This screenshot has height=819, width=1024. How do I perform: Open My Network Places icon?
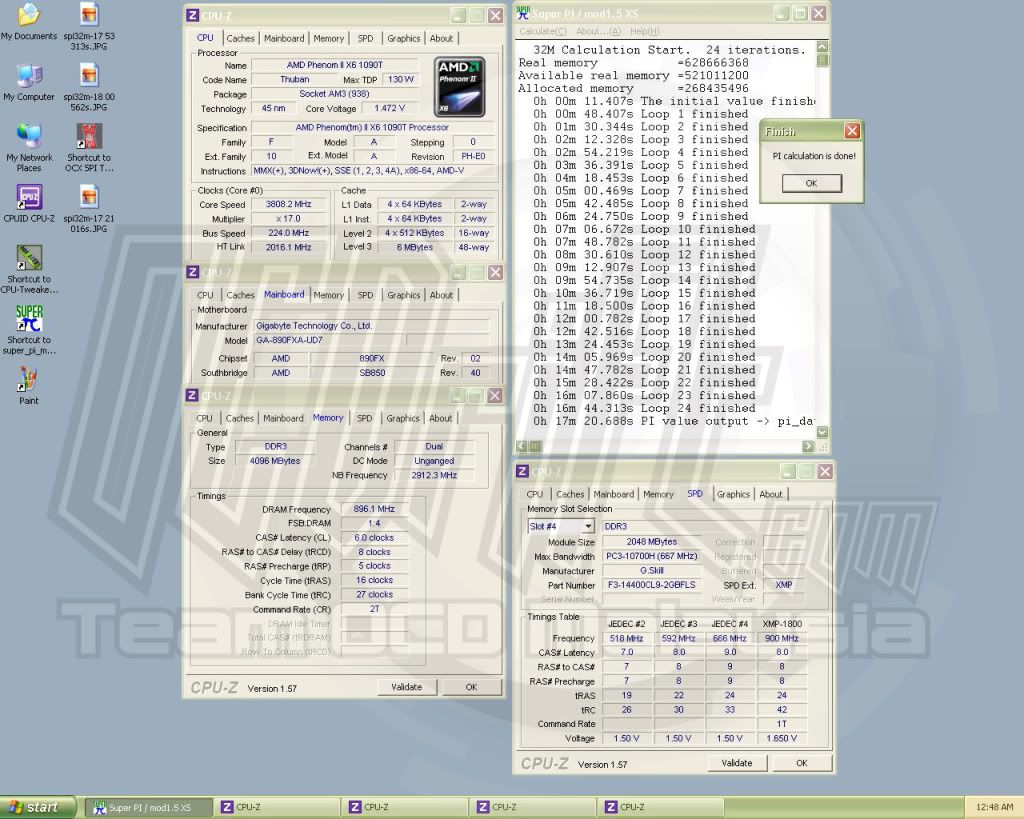pyautogui.click(x=29, y=138)
